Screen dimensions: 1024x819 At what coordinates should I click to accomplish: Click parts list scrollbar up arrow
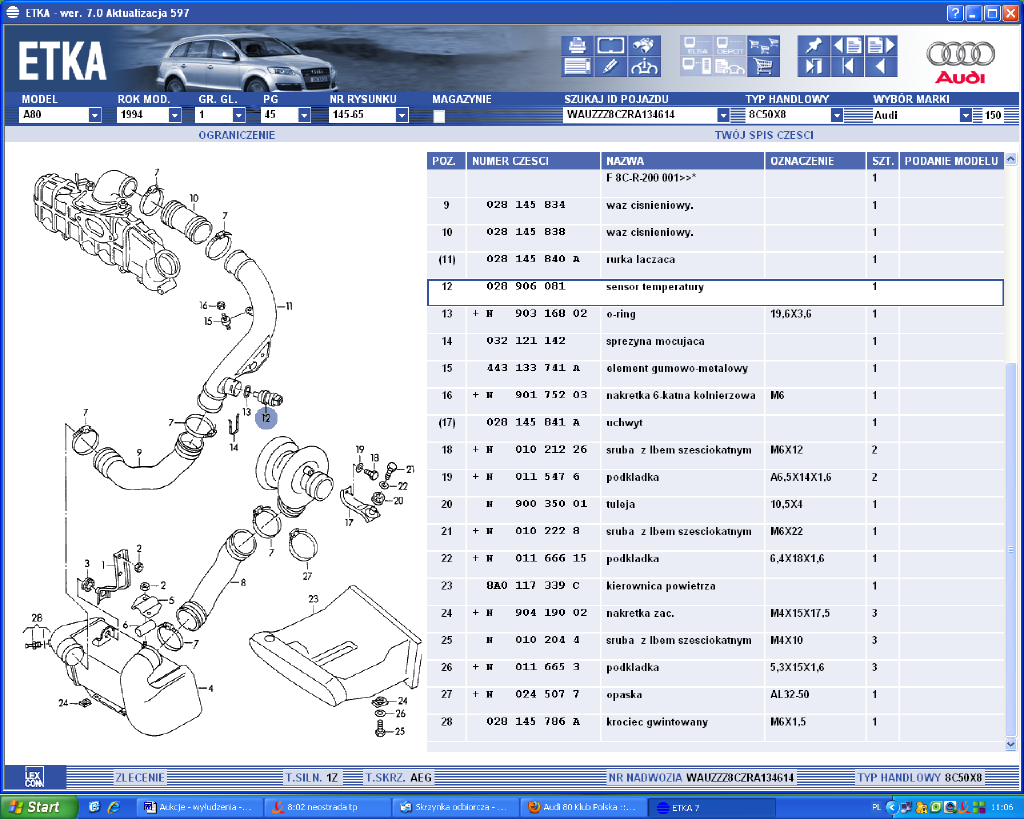tap(1010, 159)
